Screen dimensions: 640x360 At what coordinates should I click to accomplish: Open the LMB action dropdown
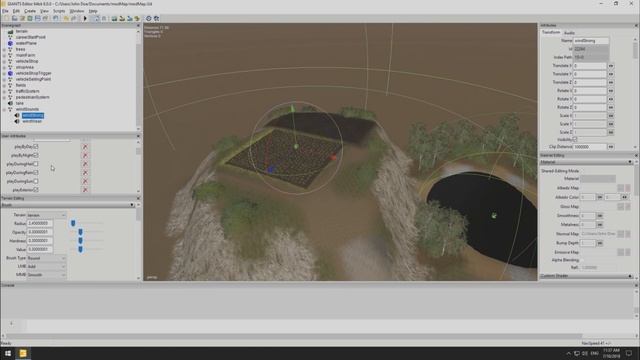coord(46,266)
